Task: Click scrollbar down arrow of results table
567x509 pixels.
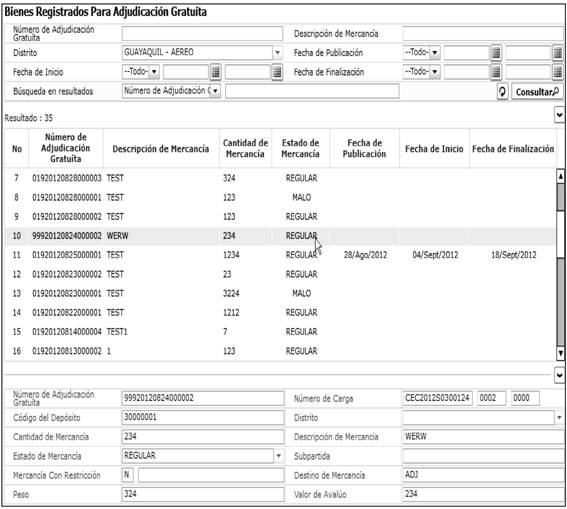Action: pos(560,353)
